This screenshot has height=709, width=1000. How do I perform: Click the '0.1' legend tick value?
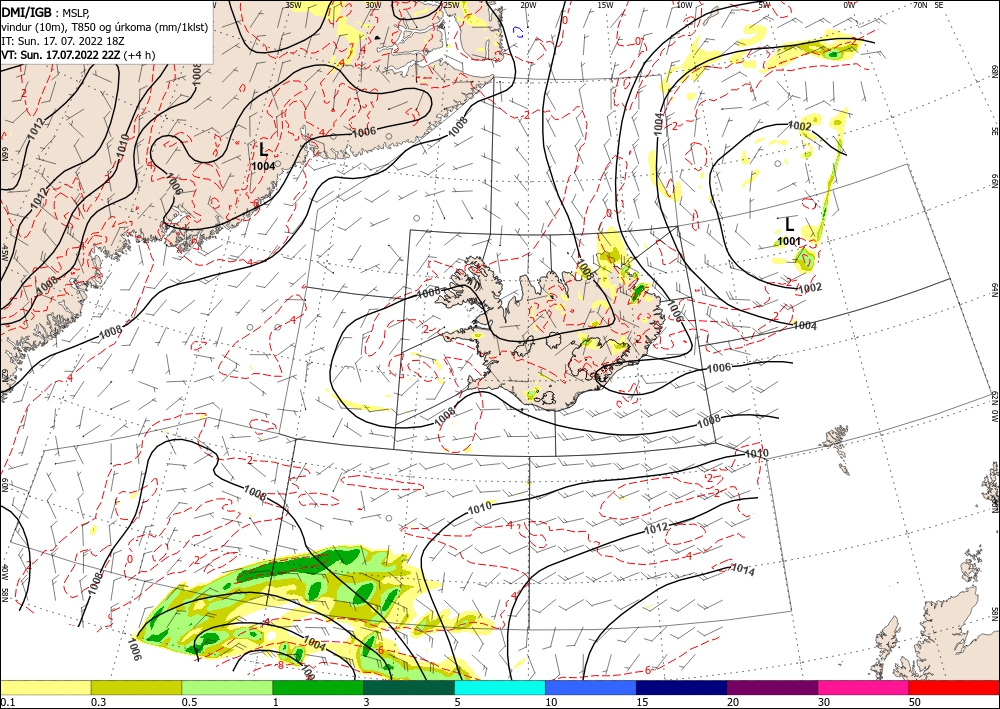pyautogui.click(x=7, y=701)
